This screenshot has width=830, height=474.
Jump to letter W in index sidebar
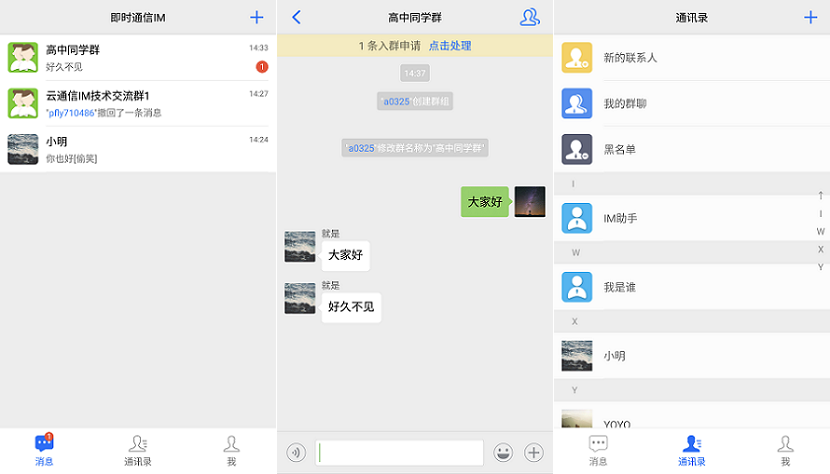pos(820,232)
